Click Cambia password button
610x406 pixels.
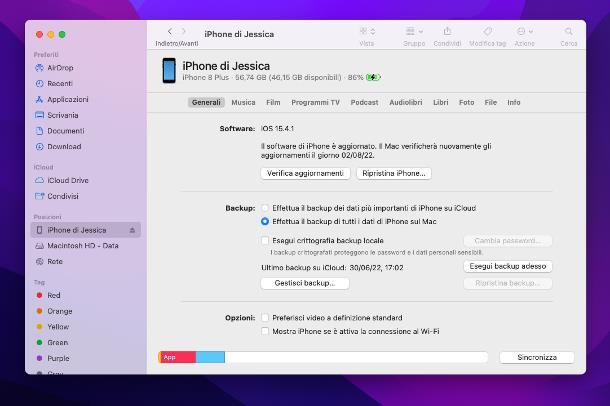(508, 241)
